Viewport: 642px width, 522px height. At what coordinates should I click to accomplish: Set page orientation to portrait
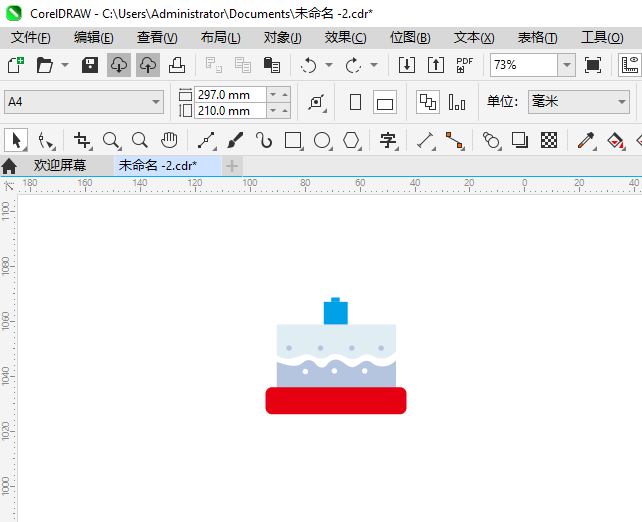coord(355,102)
